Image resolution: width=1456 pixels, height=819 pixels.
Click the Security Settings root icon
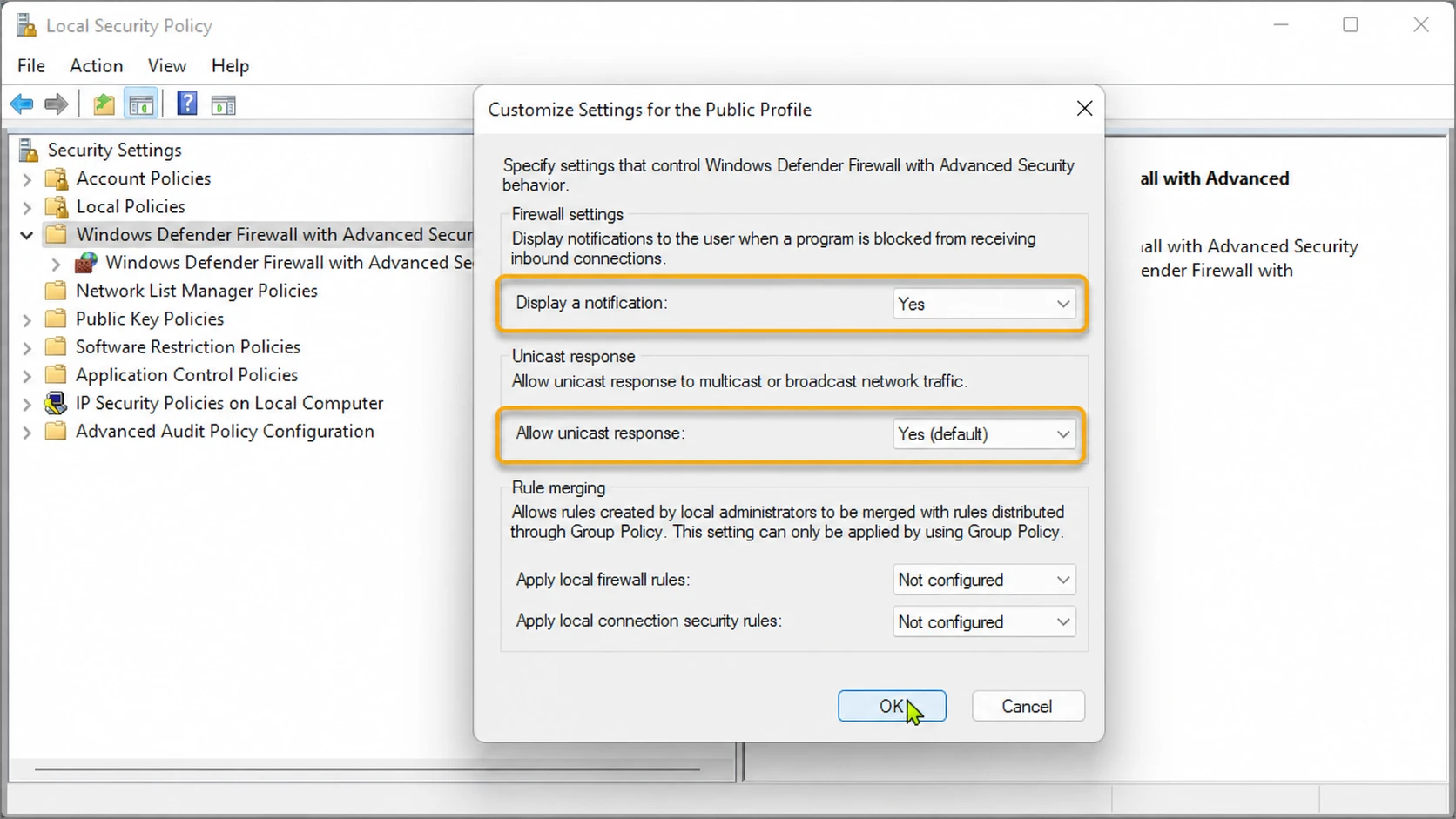28,151
